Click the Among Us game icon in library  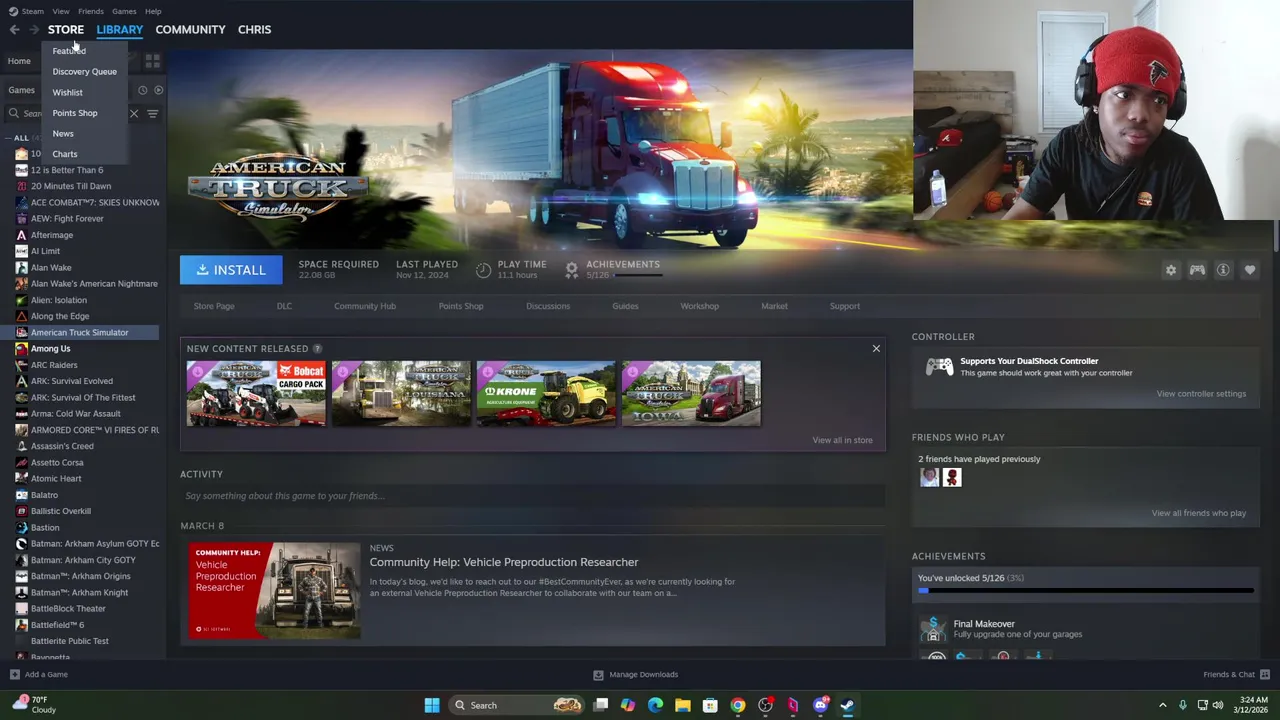pyautogui.click(x=21, y=349)
